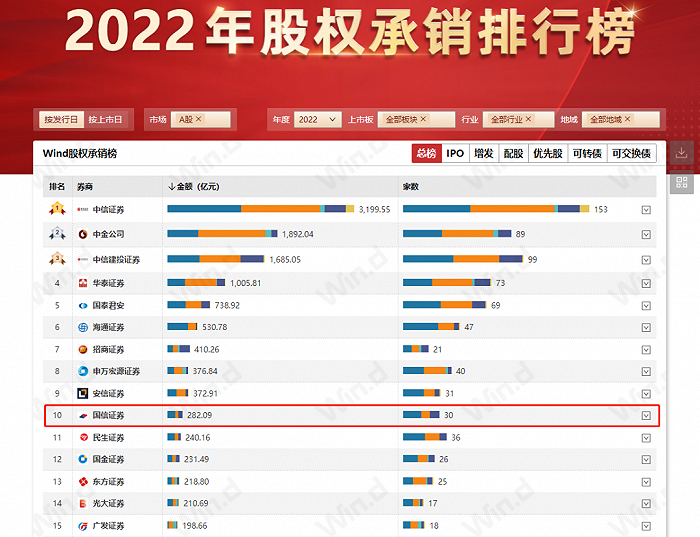Click the 安信证券 logo icon
This screenshot has height=537, width=700.
click(83, 393)
